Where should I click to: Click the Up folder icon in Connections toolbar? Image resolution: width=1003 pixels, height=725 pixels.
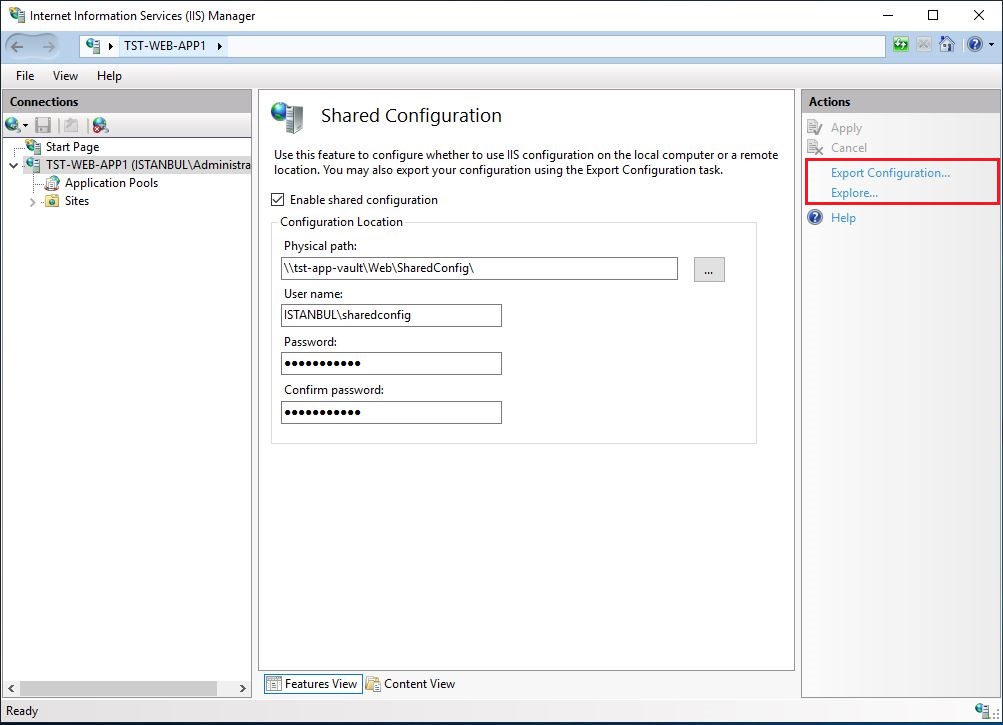[71, 125]
